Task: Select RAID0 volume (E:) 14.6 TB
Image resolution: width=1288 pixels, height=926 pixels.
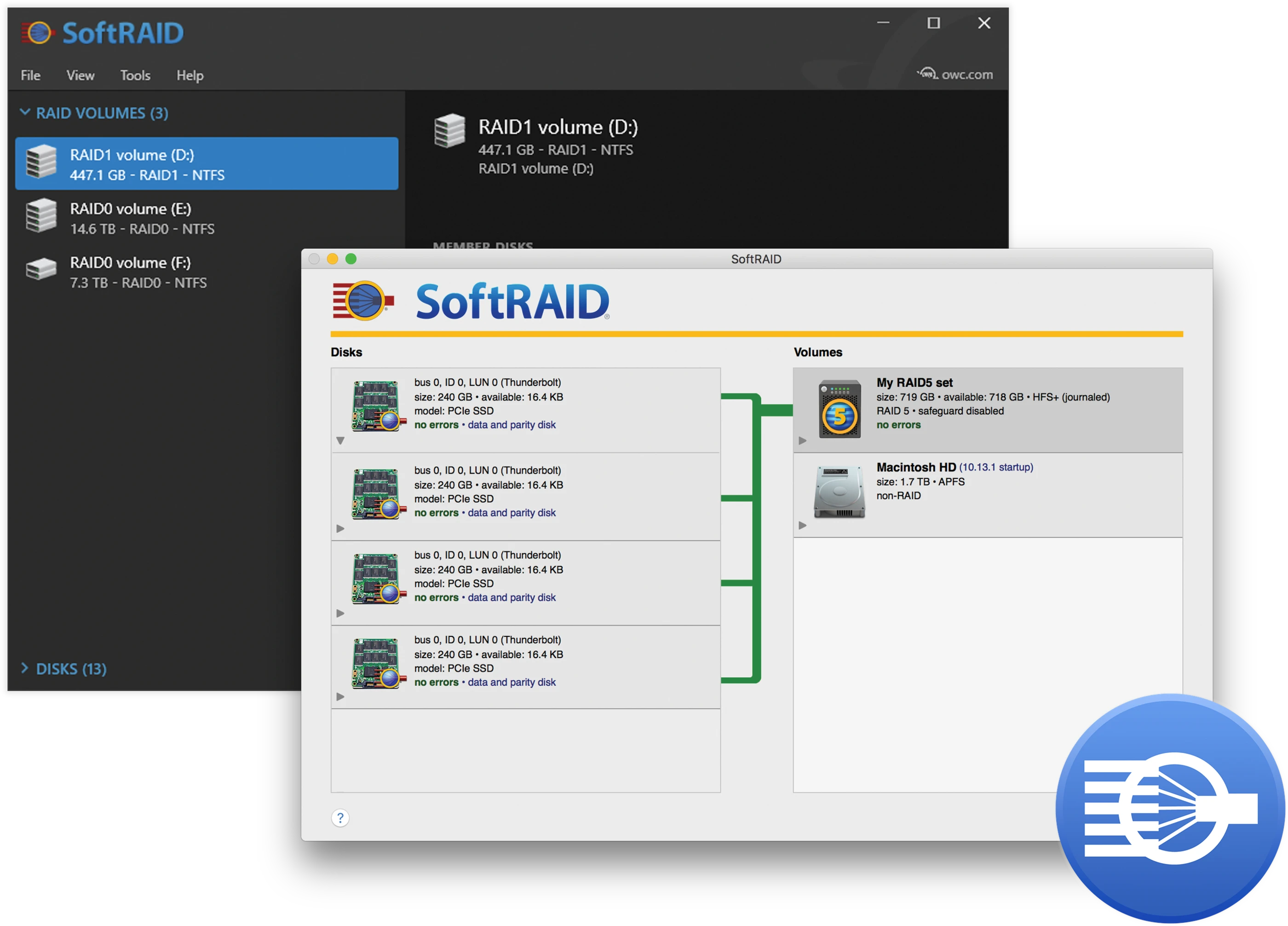Action: 207,218
